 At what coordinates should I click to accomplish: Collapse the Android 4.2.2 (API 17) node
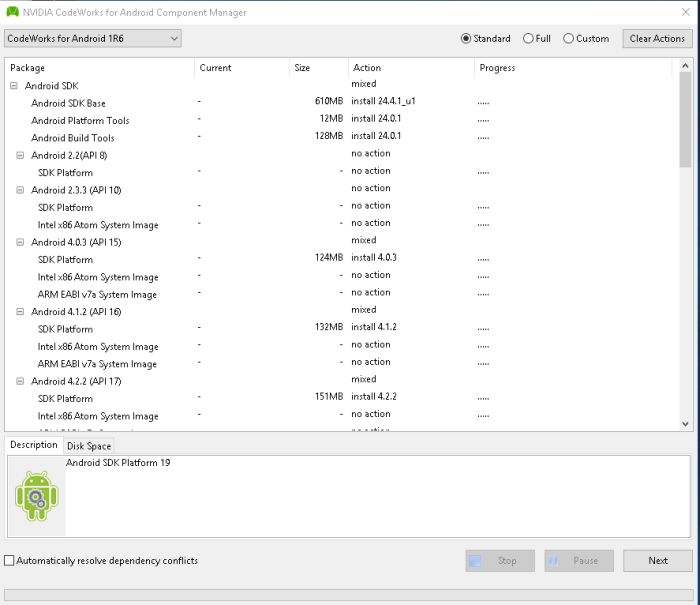tap(20, 381)
